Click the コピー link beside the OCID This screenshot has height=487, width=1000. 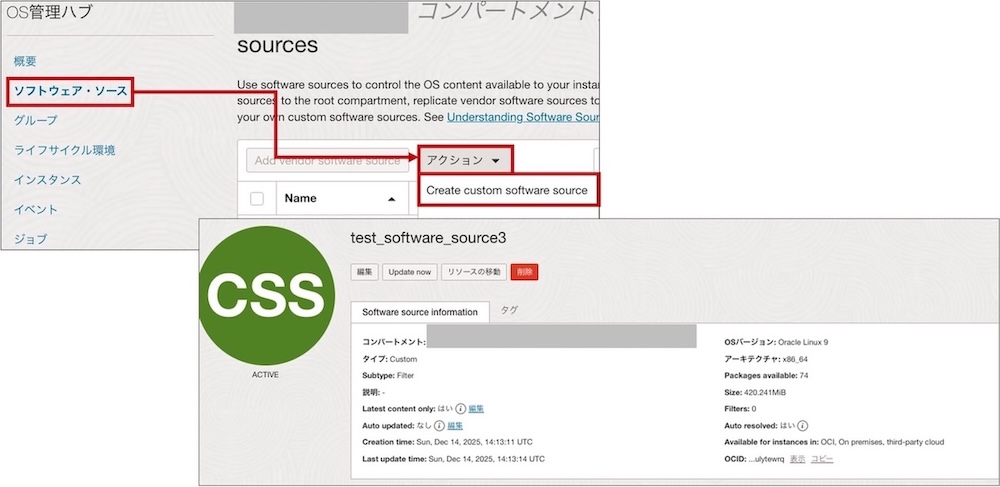(822, 459)
